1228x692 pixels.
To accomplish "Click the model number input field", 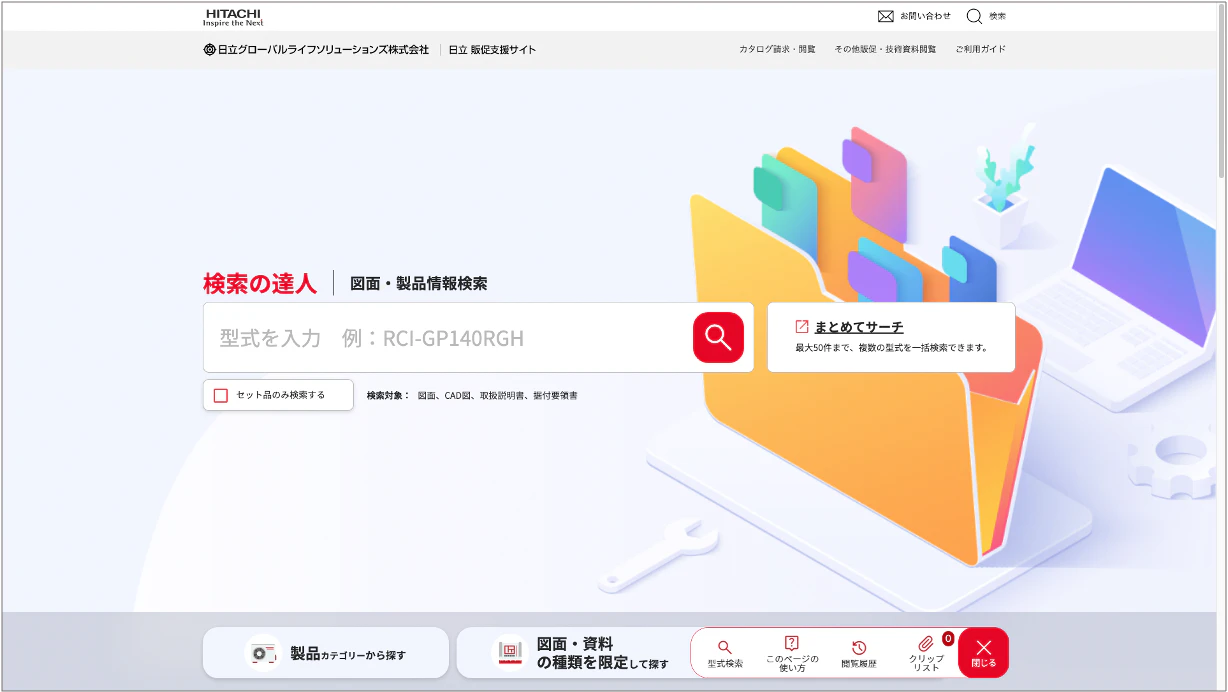I will pos(447,338).
